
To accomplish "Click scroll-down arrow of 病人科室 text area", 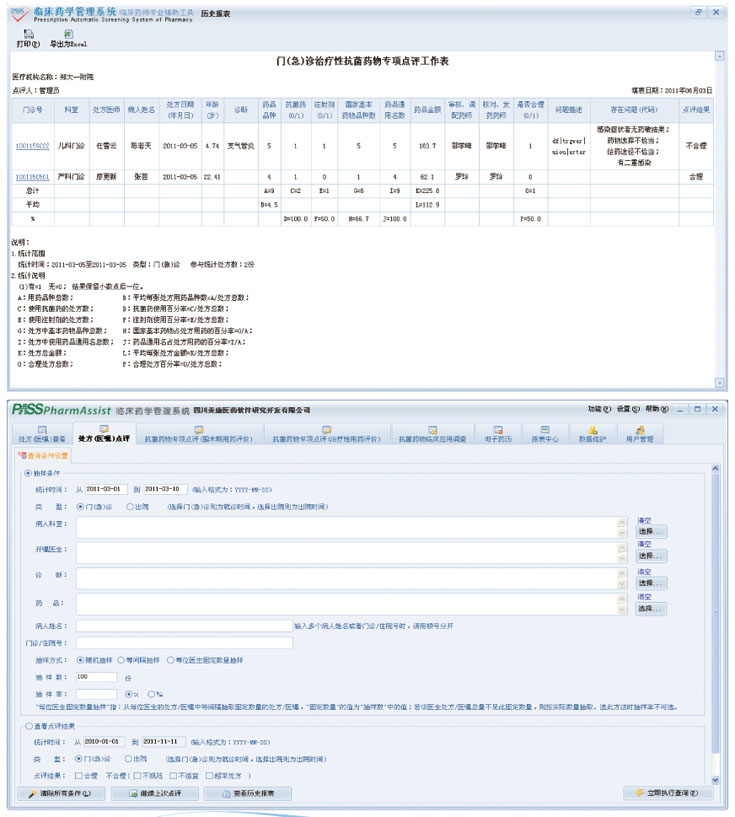I will point(622,533).
